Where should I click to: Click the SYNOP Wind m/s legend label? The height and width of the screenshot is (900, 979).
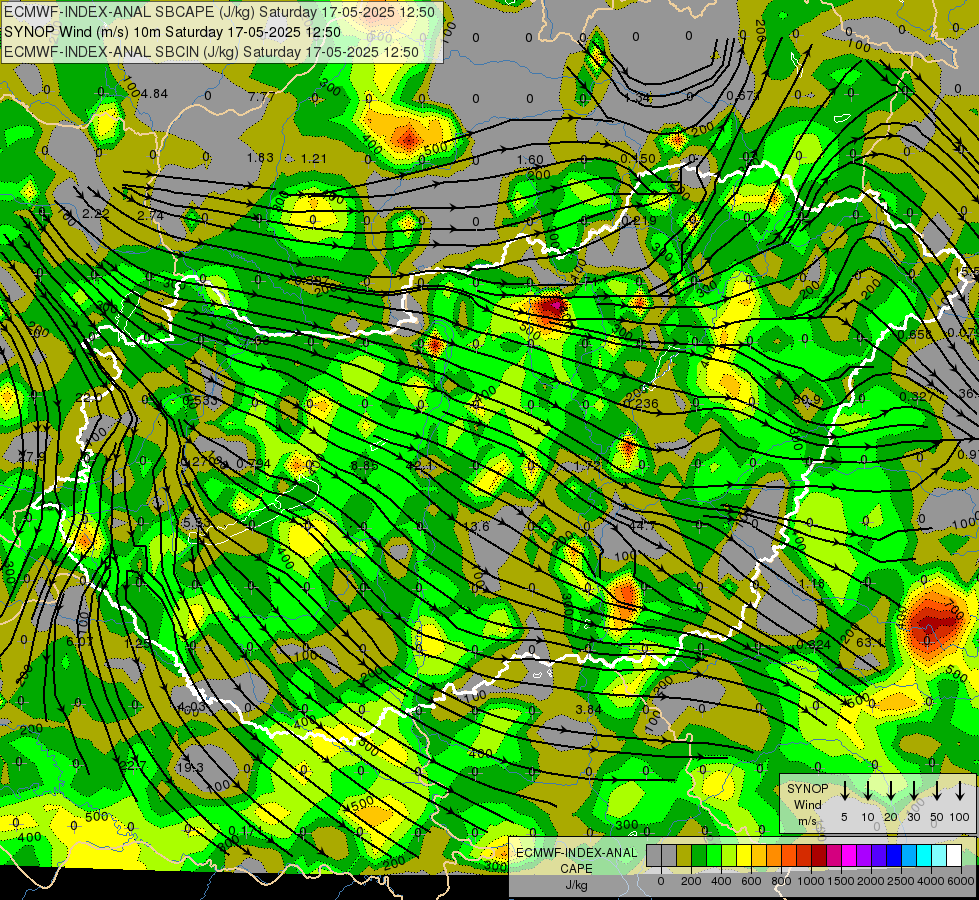click(807, 804)
